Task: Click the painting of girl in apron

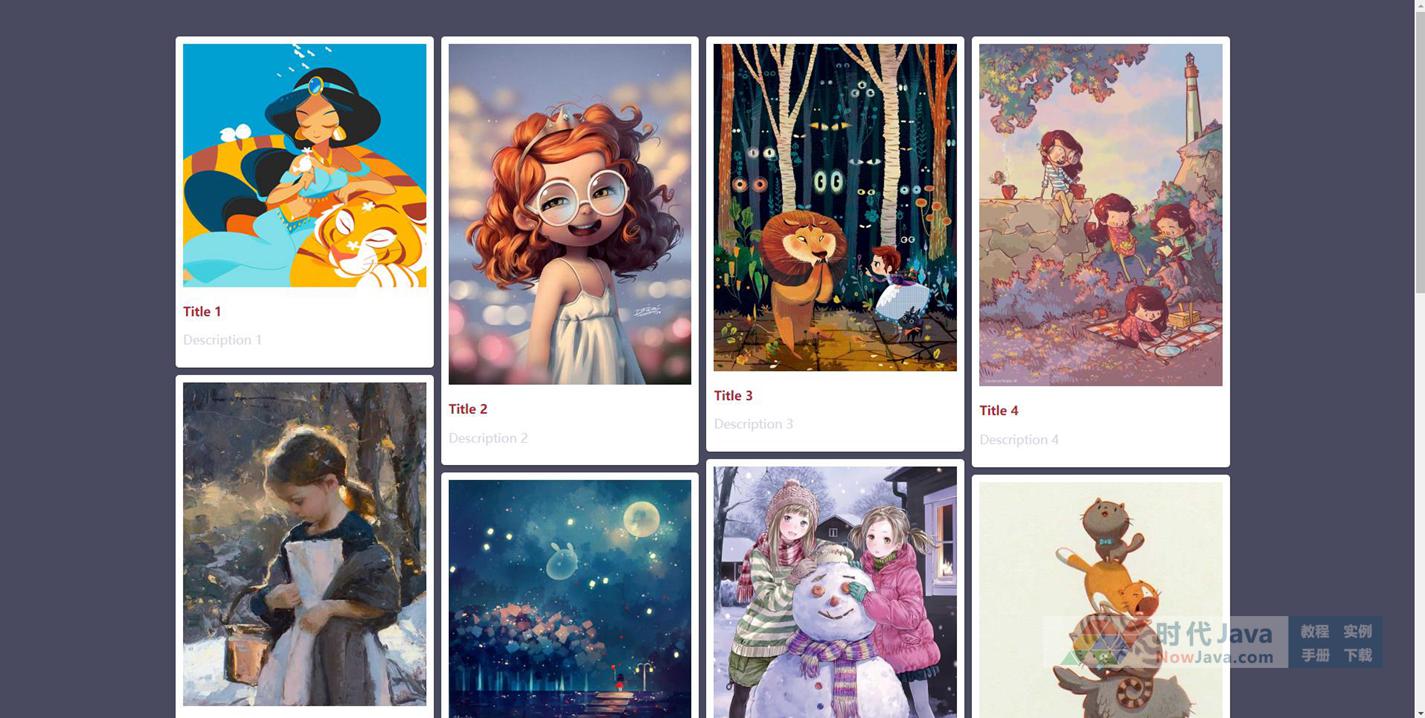Action: tap(304, 544)
